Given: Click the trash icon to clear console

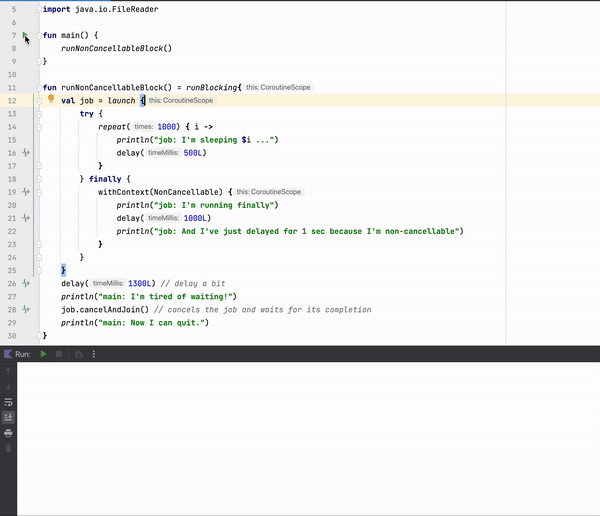Looking at the screenshot, I should (x=9, y=448).
